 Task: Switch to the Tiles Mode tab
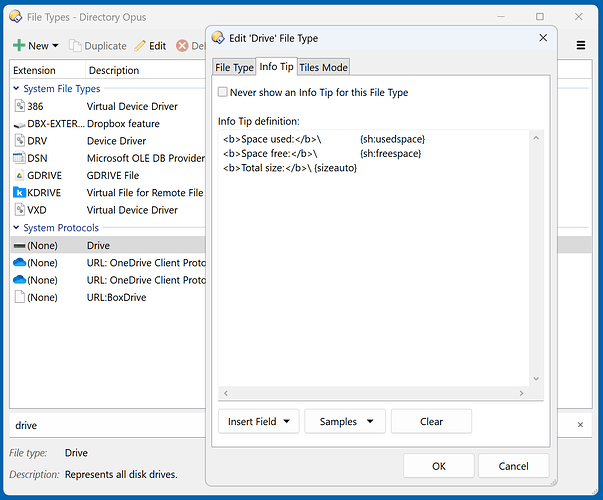(323, 67)
